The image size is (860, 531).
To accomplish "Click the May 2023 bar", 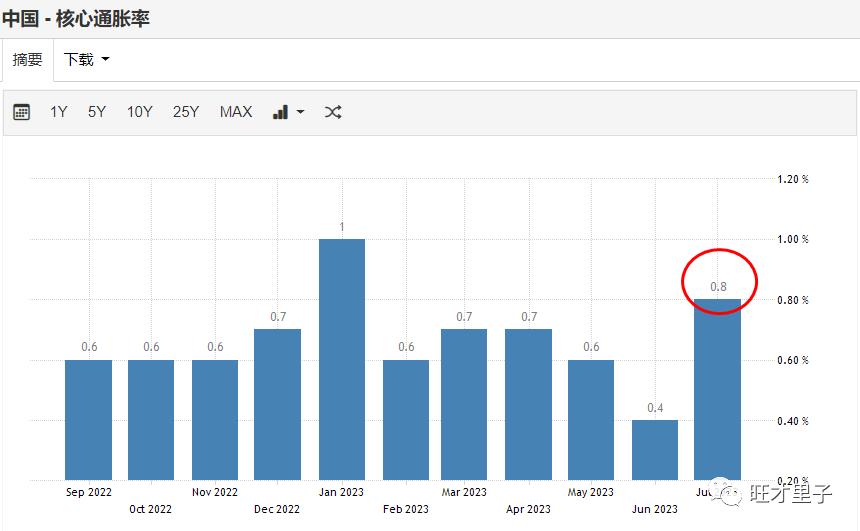I will click(591, 420).
